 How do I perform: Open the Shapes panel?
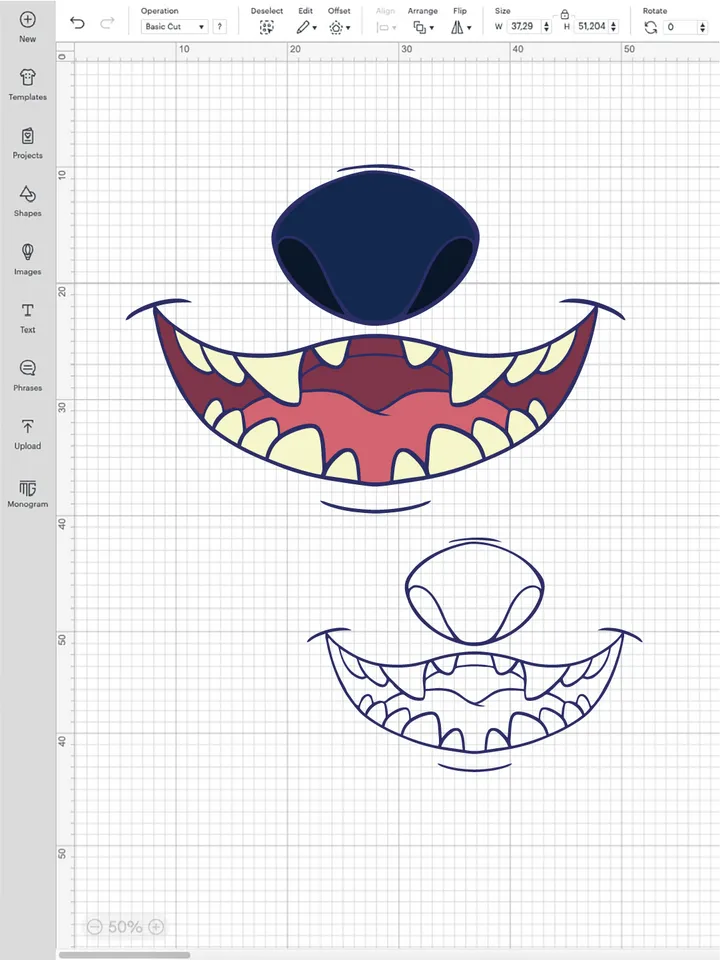coord(28,200)
